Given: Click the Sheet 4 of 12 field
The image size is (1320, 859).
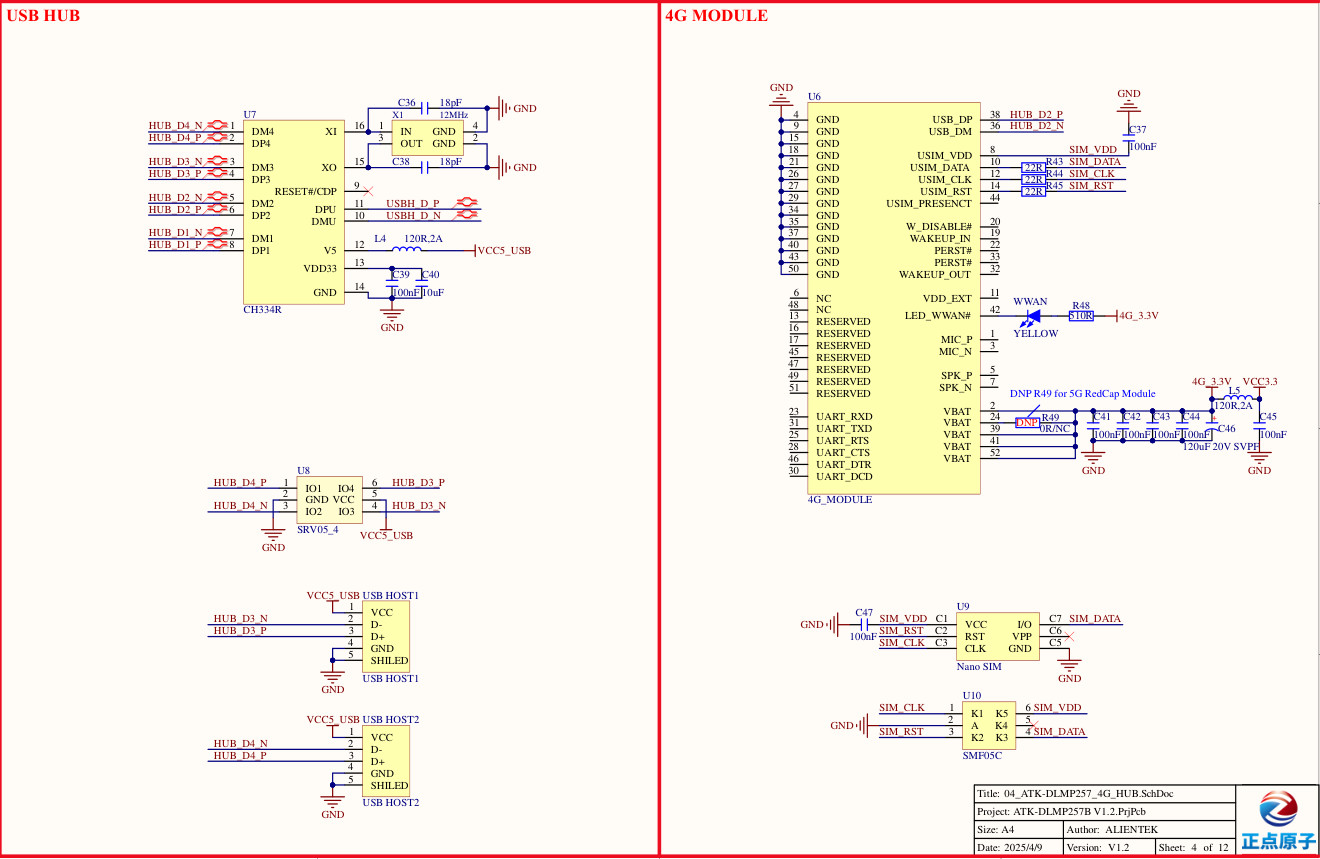Looking at the screenshot, I should pos(1195,847).
